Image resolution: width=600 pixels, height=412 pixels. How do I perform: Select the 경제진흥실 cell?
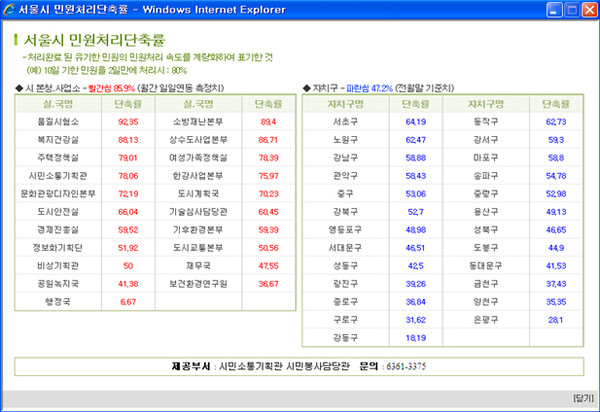(x=58, y=230)
